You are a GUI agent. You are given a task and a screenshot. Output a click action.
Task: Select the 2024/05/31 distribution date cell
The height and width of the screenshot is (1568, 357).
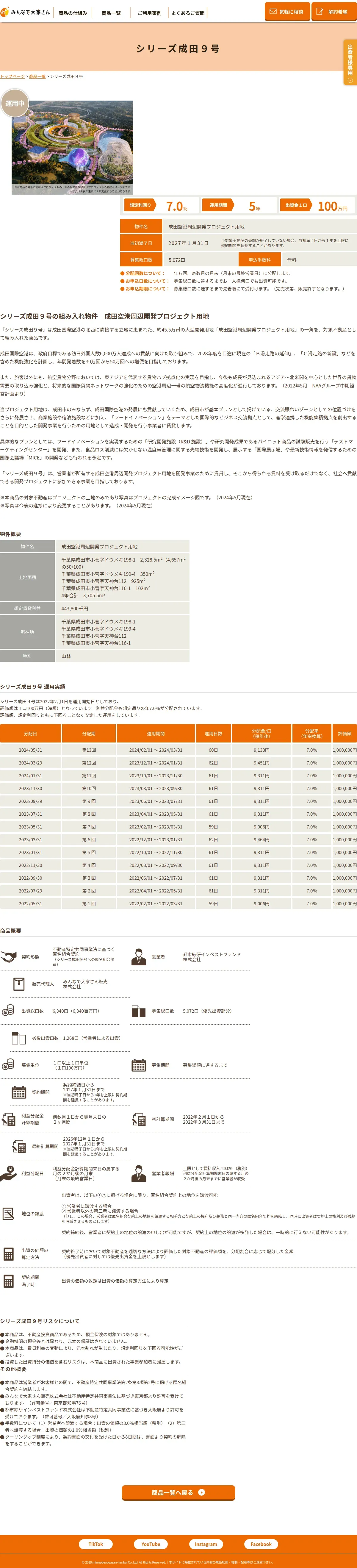tap(30, 750)
